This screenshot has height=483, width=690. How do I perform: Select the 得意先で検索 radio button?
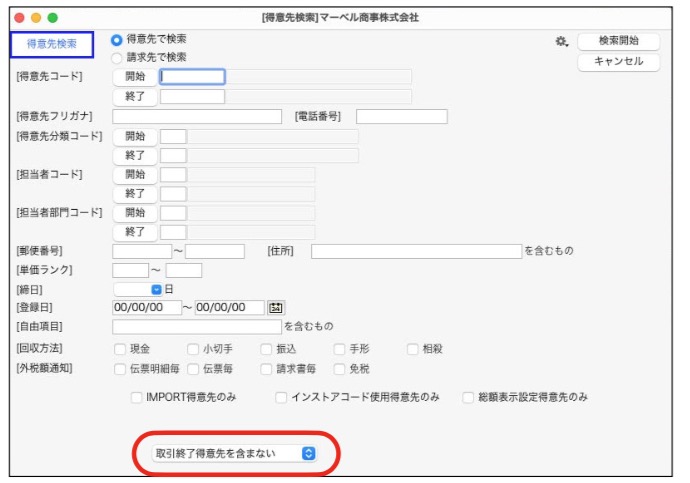[117, 40]
